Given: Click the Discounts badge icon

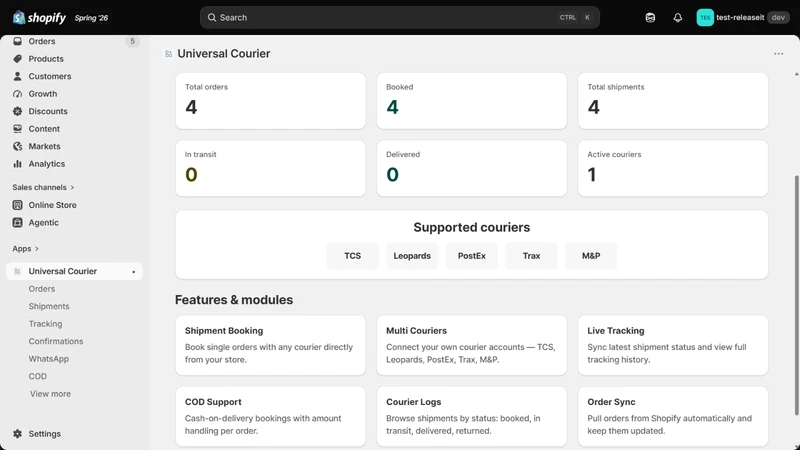Looking at the screenshot, I should point(17,111).
